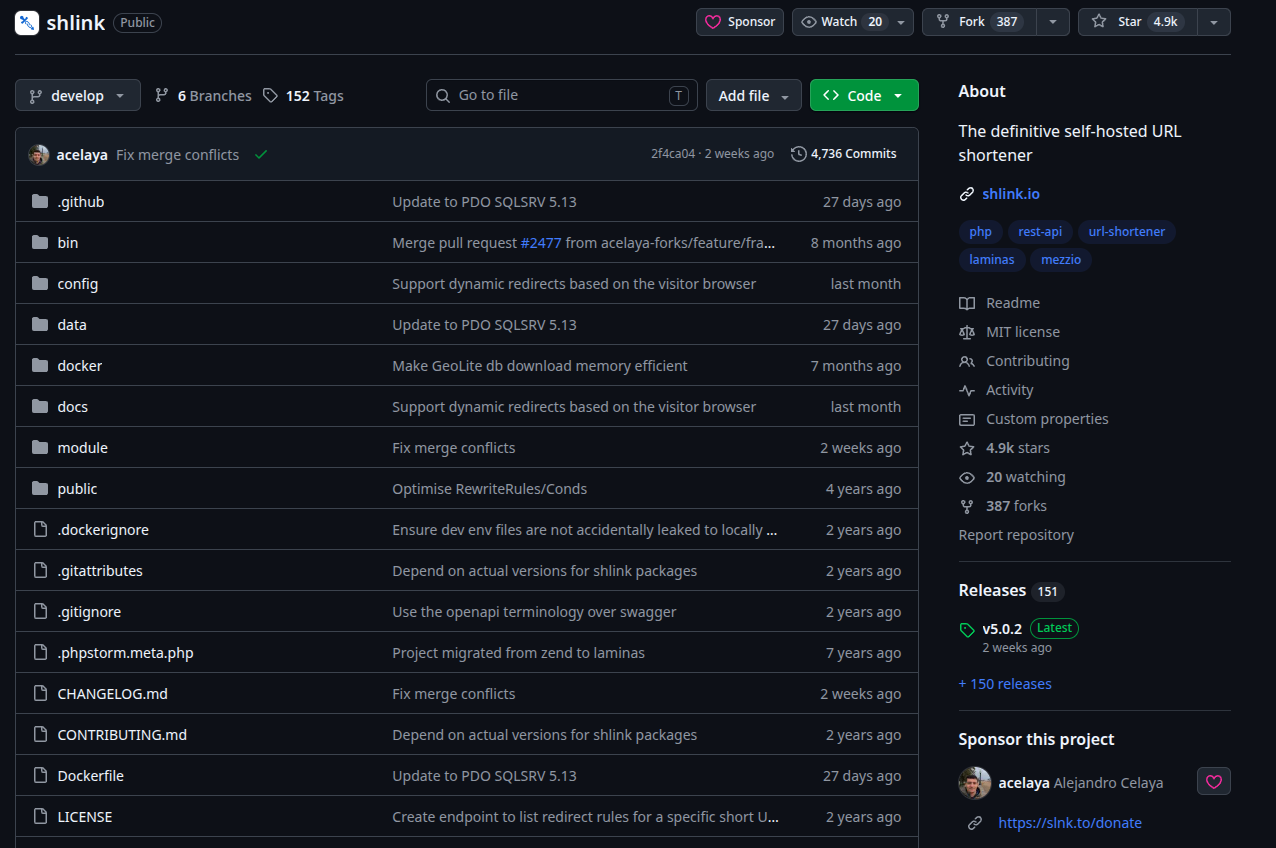Open the green Code dropdown
Viewport: 1276px width, 848px height.
(x=864, y=95)
